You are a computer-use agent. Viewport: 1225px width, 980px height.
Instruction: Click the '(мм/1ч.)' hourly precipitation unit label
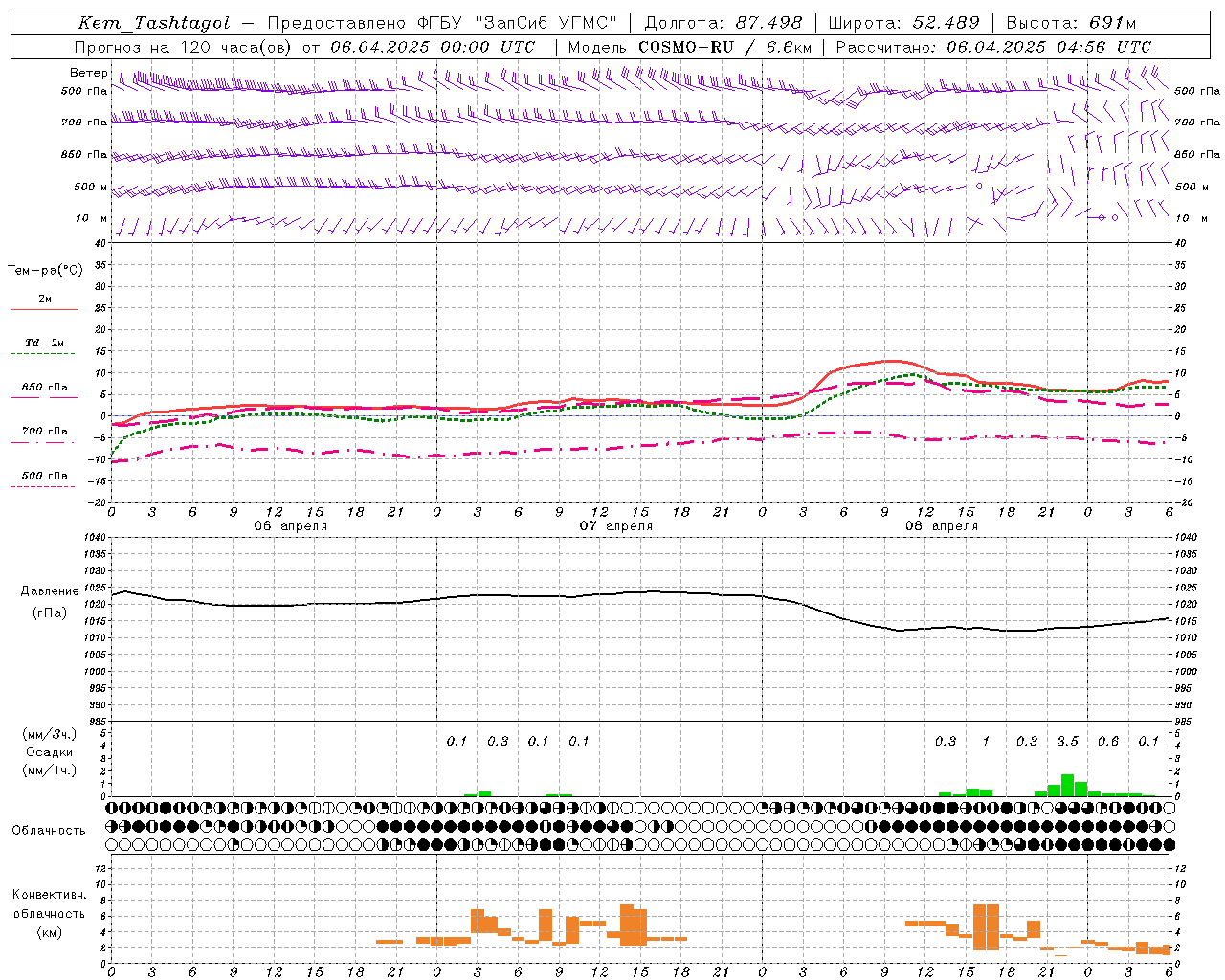tap(50, 770)
